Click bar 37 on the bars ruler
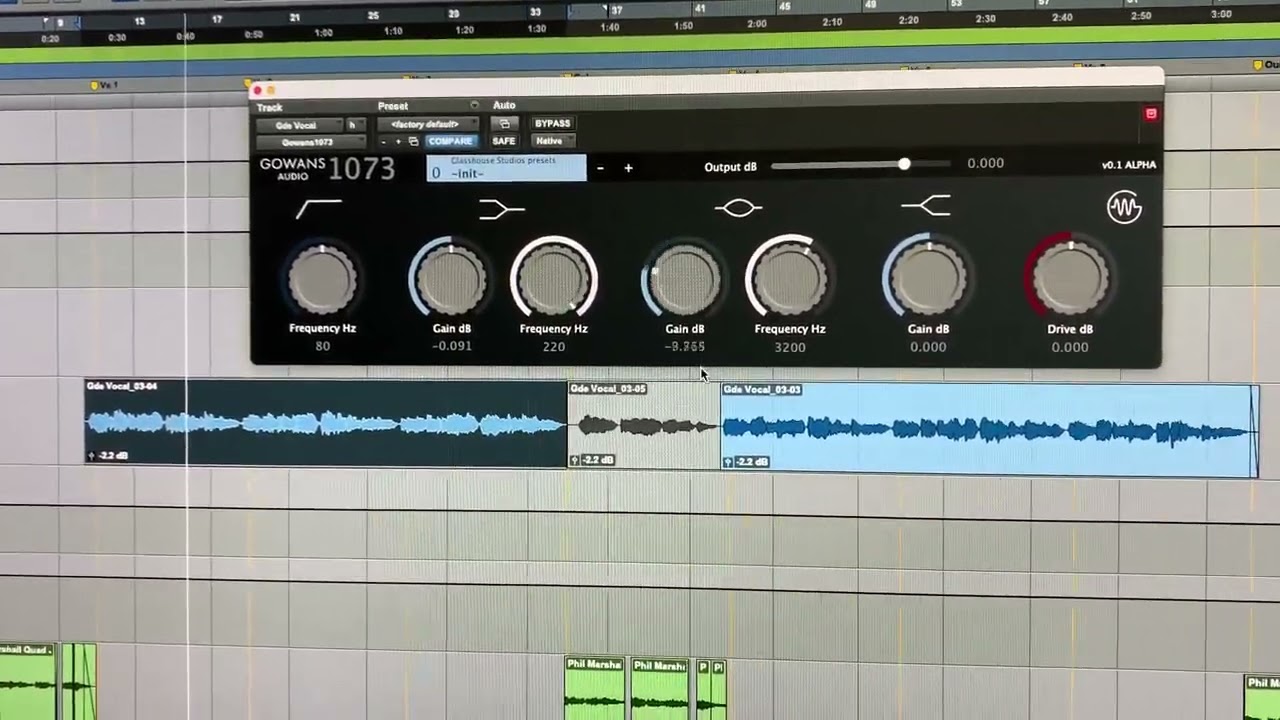Image resolution: width=1280 pixels, height=720 pixels. click(616, 10)
